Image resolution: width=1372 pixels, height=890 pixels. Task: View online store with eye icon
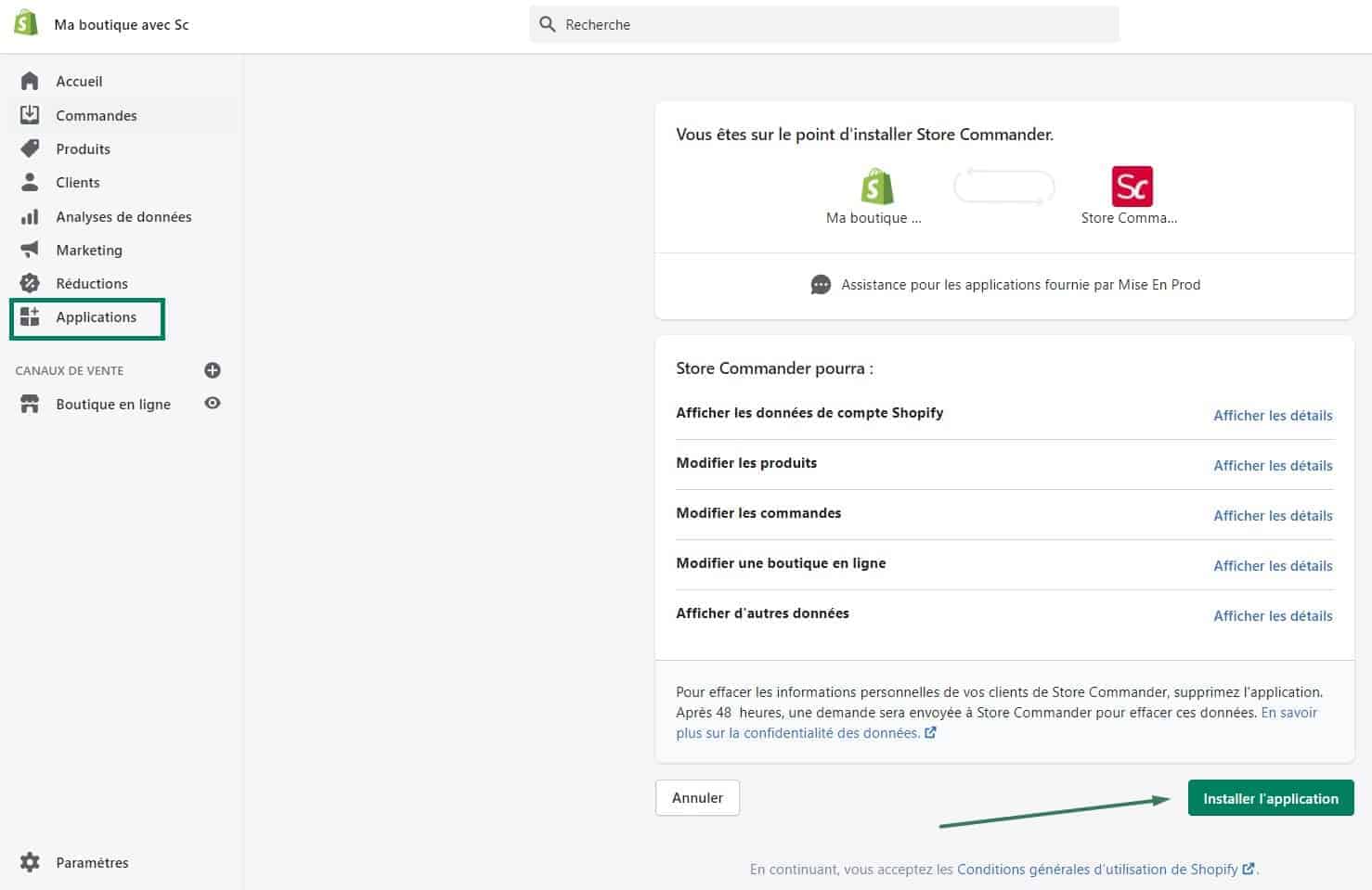pyautogui.click(x=213, y=404)
